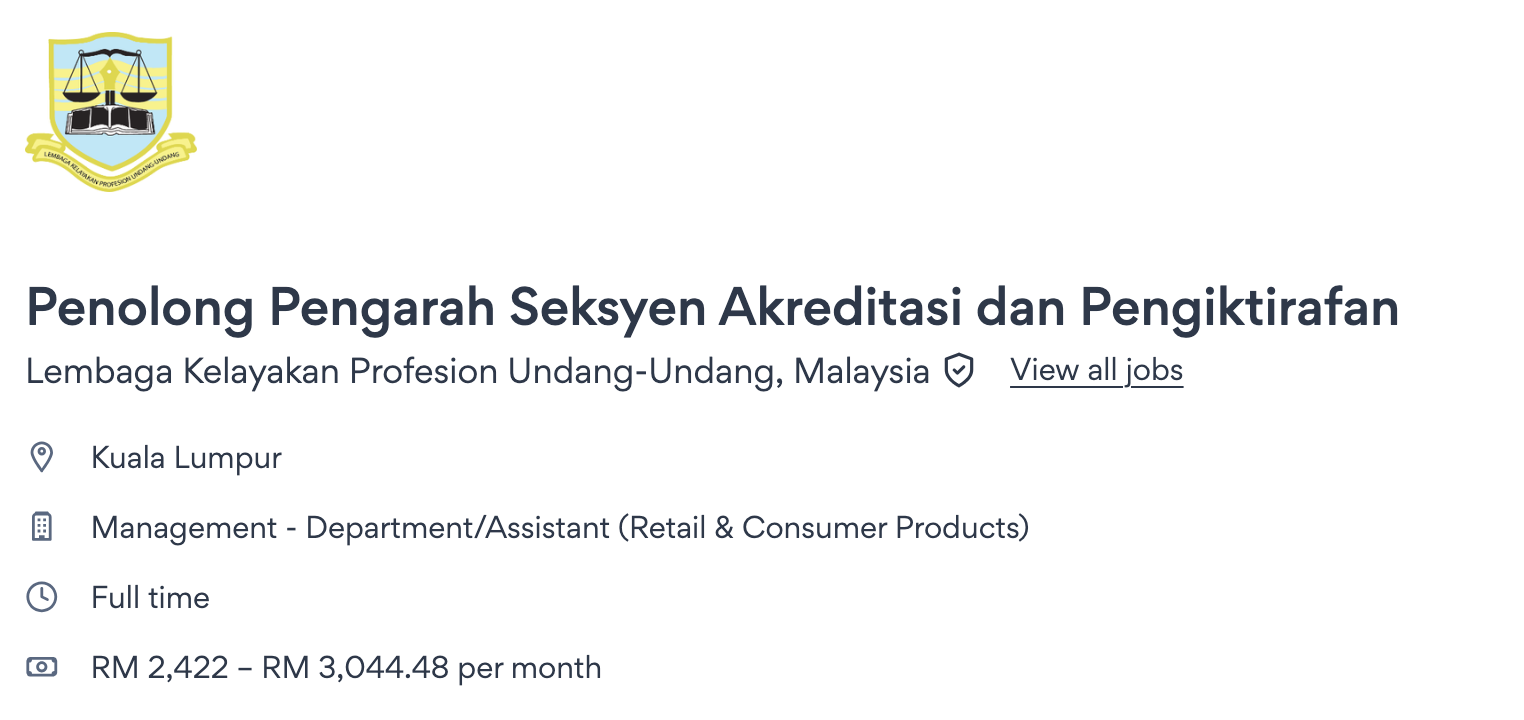Screen dimensions: 1524x720
Task: Click the RM 3,044.48 maximum salary figure
Action: click(x=355, y=667)
